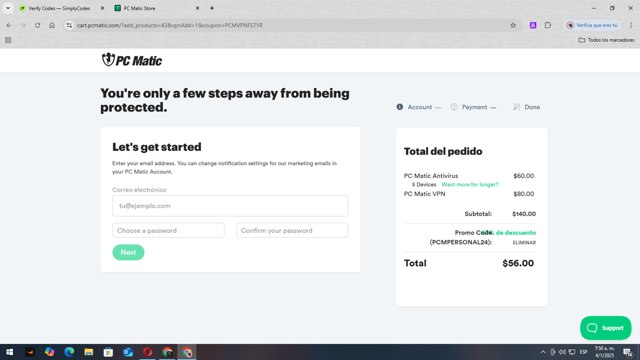Open the purple extension icon in toolbar
This screenshot has width=640, height=360.
533,25
